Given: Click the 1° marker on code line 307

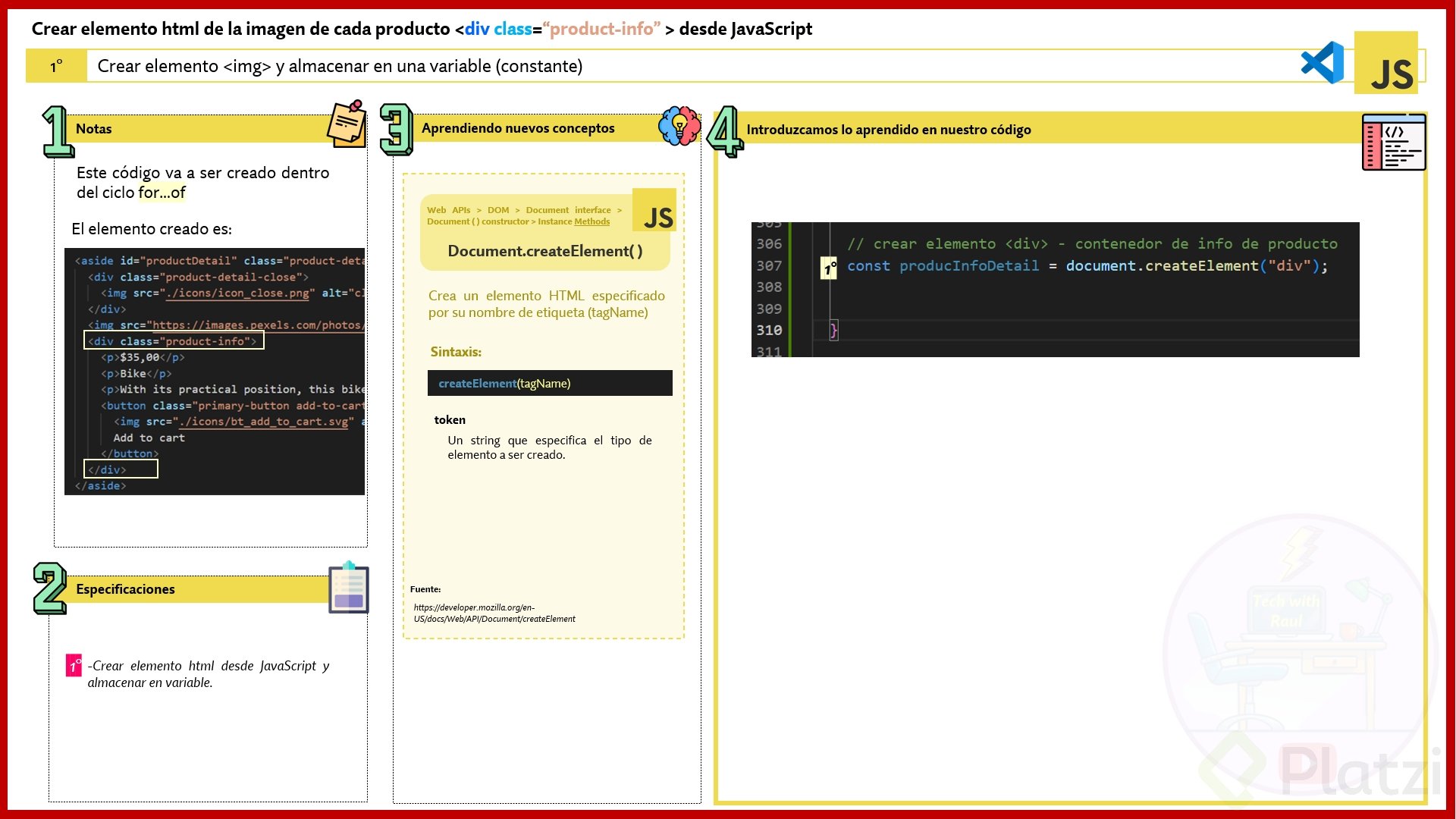Looking at the screenshot, I should pyautogui.click(x=830, y=268).
